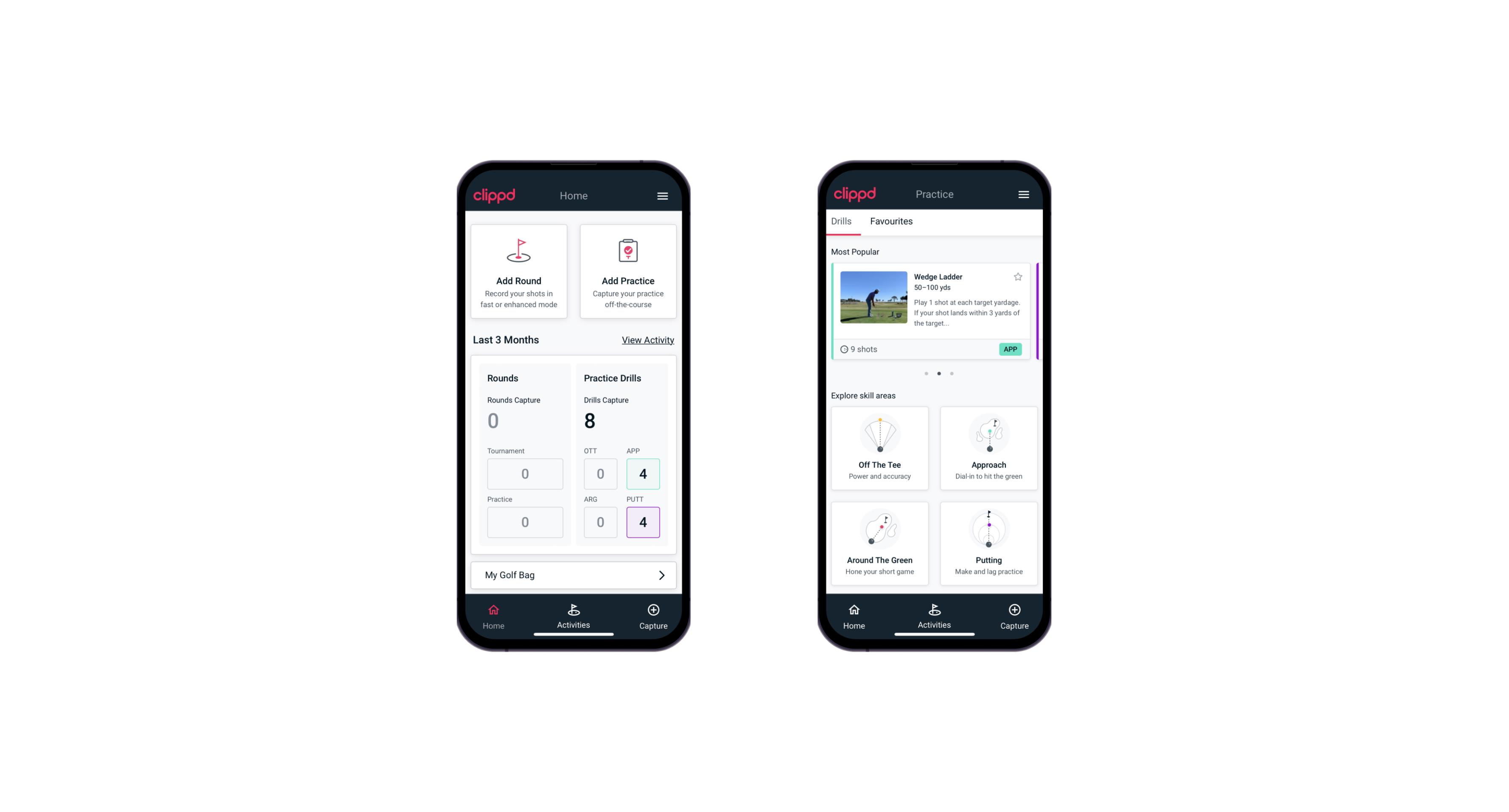Expand the My Golf Bag section
This screenshot has width=1509, height=812.
(661, 574)
